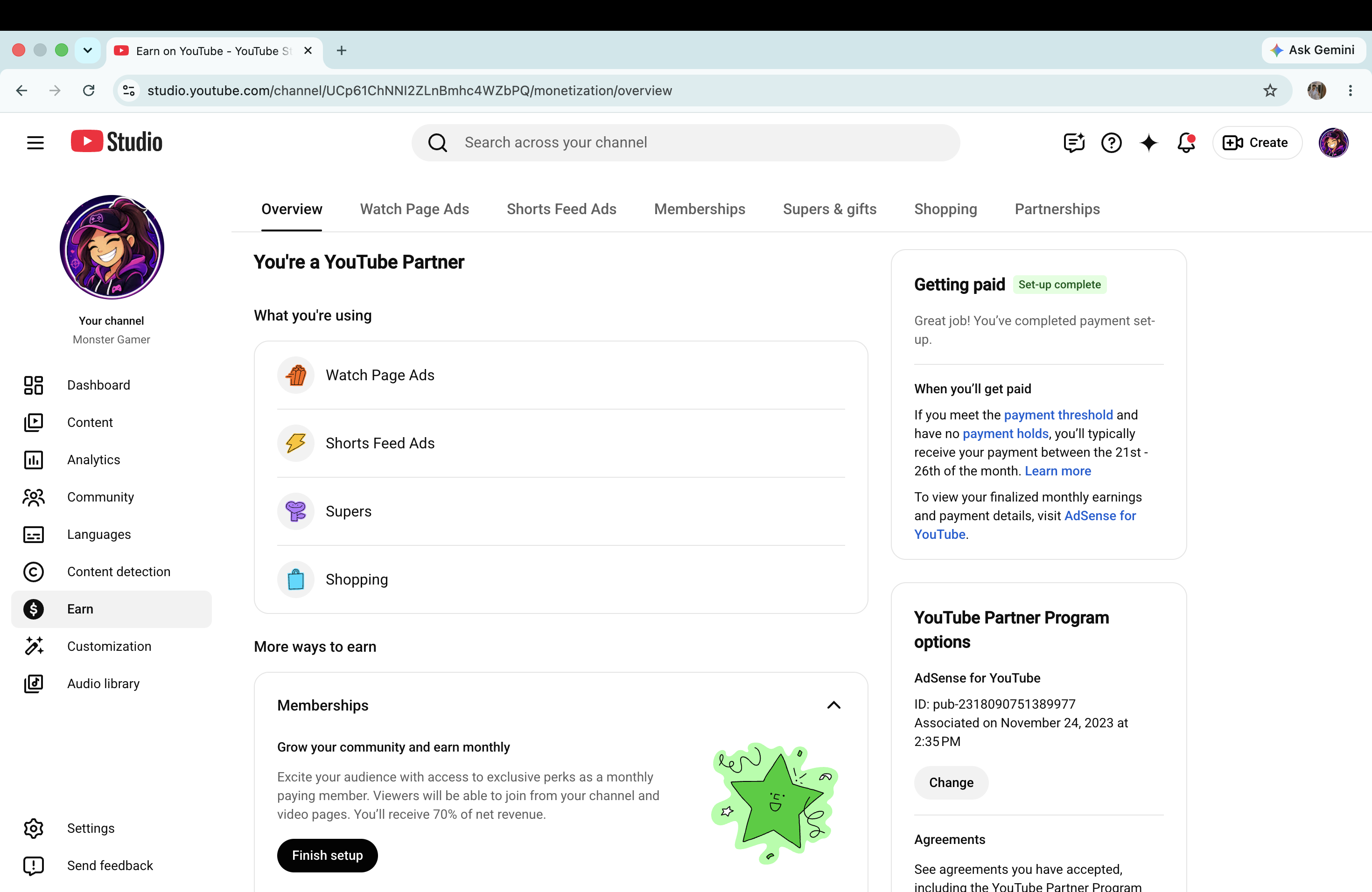Open the channel account avatar menu
This screenshot has width=1372, height=892.
[1333, 142]
